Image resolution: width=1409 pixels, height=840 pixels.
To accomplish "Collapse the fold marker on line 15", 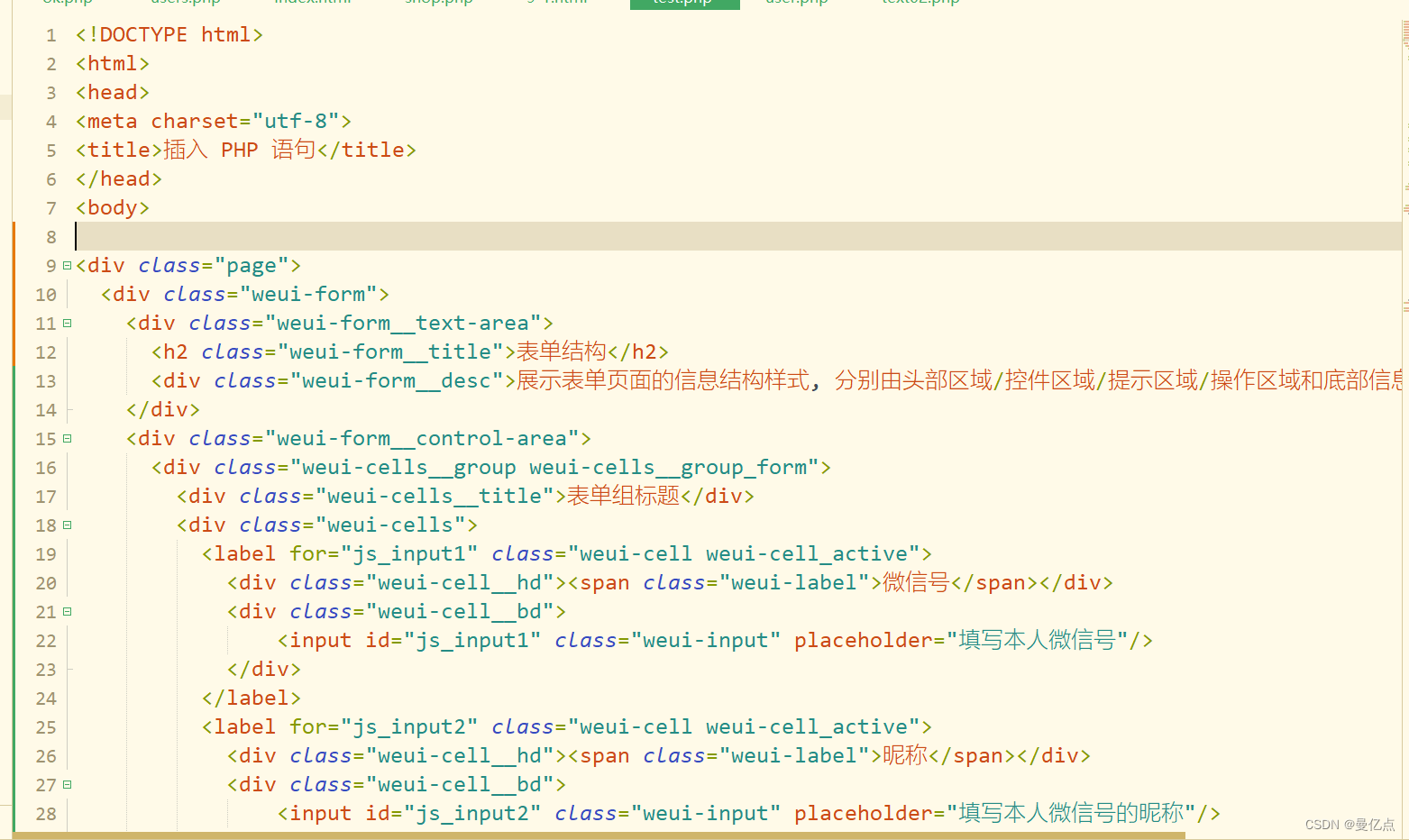I will [x=67, y=439].
